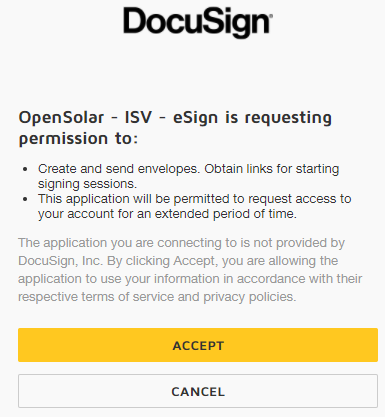The height and width of the screenshot is (417, 385).
Task: Click the ACCEPT button to grant permission
Action: pos(198,345)
